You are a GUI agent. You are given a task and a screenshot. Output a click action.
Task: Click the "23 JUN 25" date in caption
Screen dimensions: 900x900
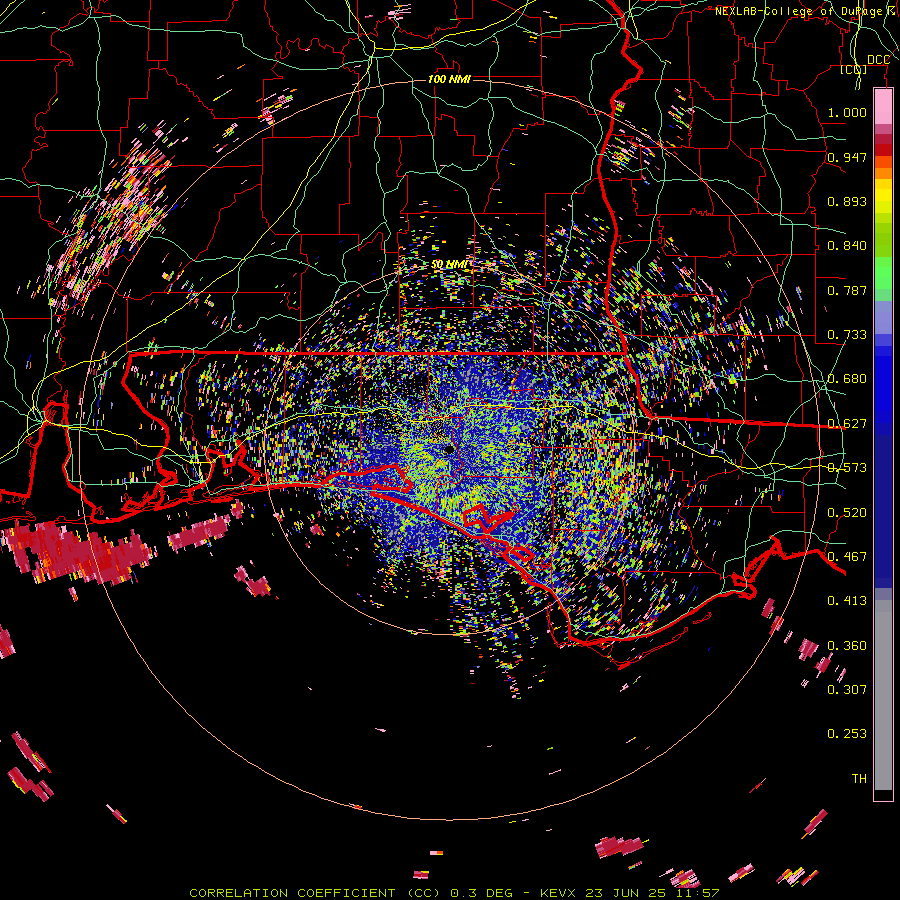[x=625, y=893]
